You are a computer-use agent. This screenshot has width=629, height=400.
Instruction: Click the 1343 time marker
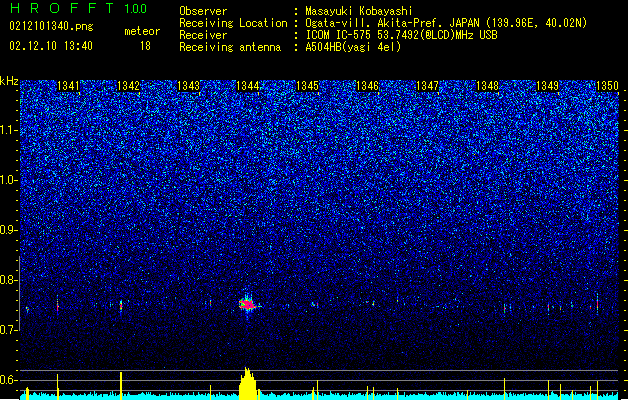pyautogui.click(x=188, y=86)
